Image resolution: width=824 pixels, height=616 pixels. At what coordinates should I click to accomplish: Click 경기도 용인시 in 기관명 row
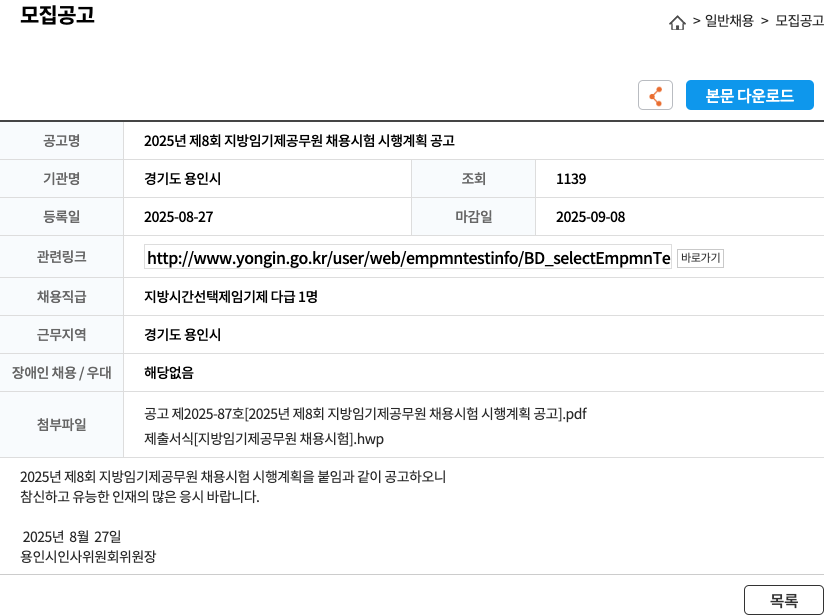(x=182, y=179)
